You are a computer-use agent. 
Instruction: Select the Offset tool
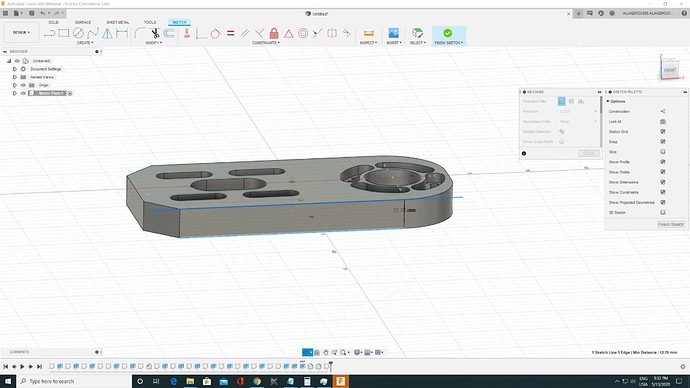point(169,33)
